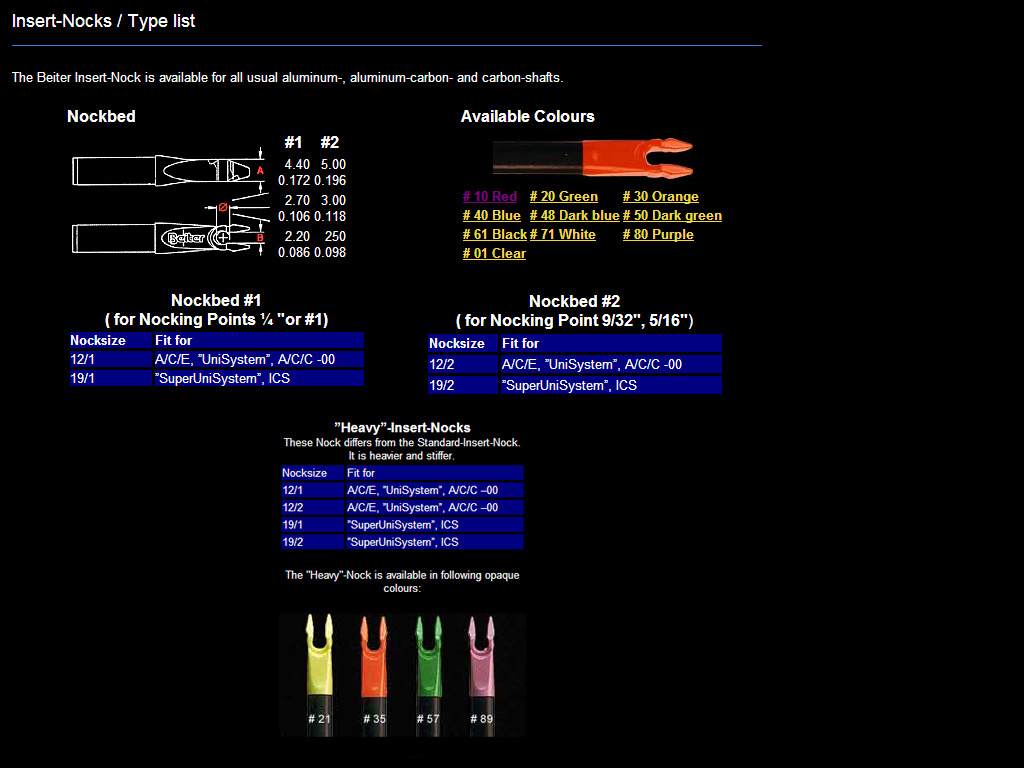Image resolution: width=1024 pixels, height=768 pixels.
Task: Click the #30 Orange colour link
Action: [x=661, y=197]
